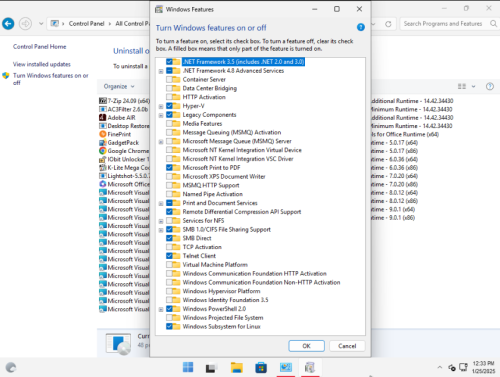Open the Control Panel Home link
Image resolution: width=500 pixels, height=377 pixels.
pyautogui.click(x=40, y=47)
